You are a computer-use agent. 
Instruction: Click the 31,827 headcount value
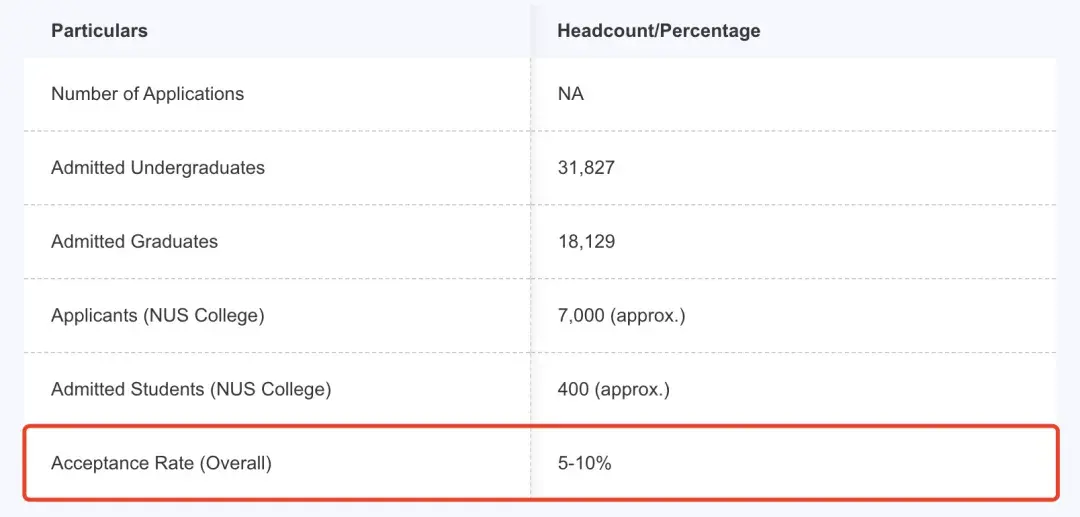tap(586, 168)
